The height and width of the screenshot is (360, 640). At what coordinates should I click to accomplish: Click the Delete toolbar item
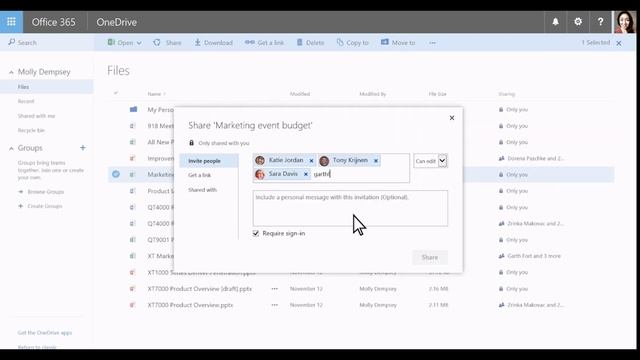coord(310,42)
